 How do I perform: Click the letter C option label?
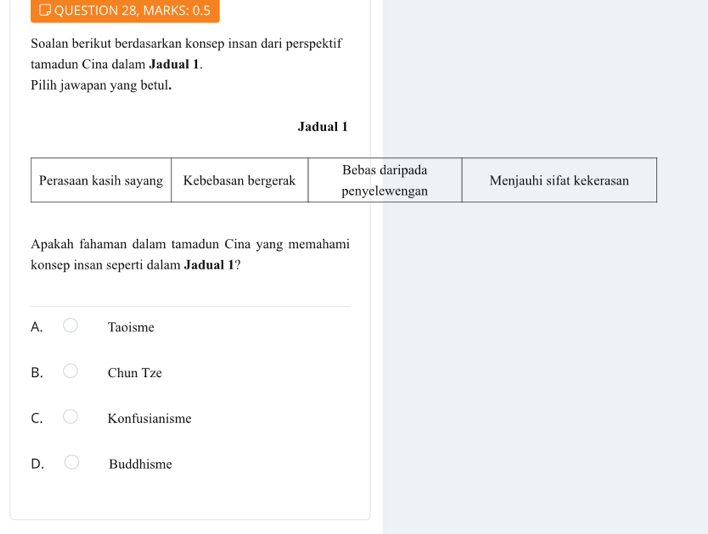coord(36,418)
